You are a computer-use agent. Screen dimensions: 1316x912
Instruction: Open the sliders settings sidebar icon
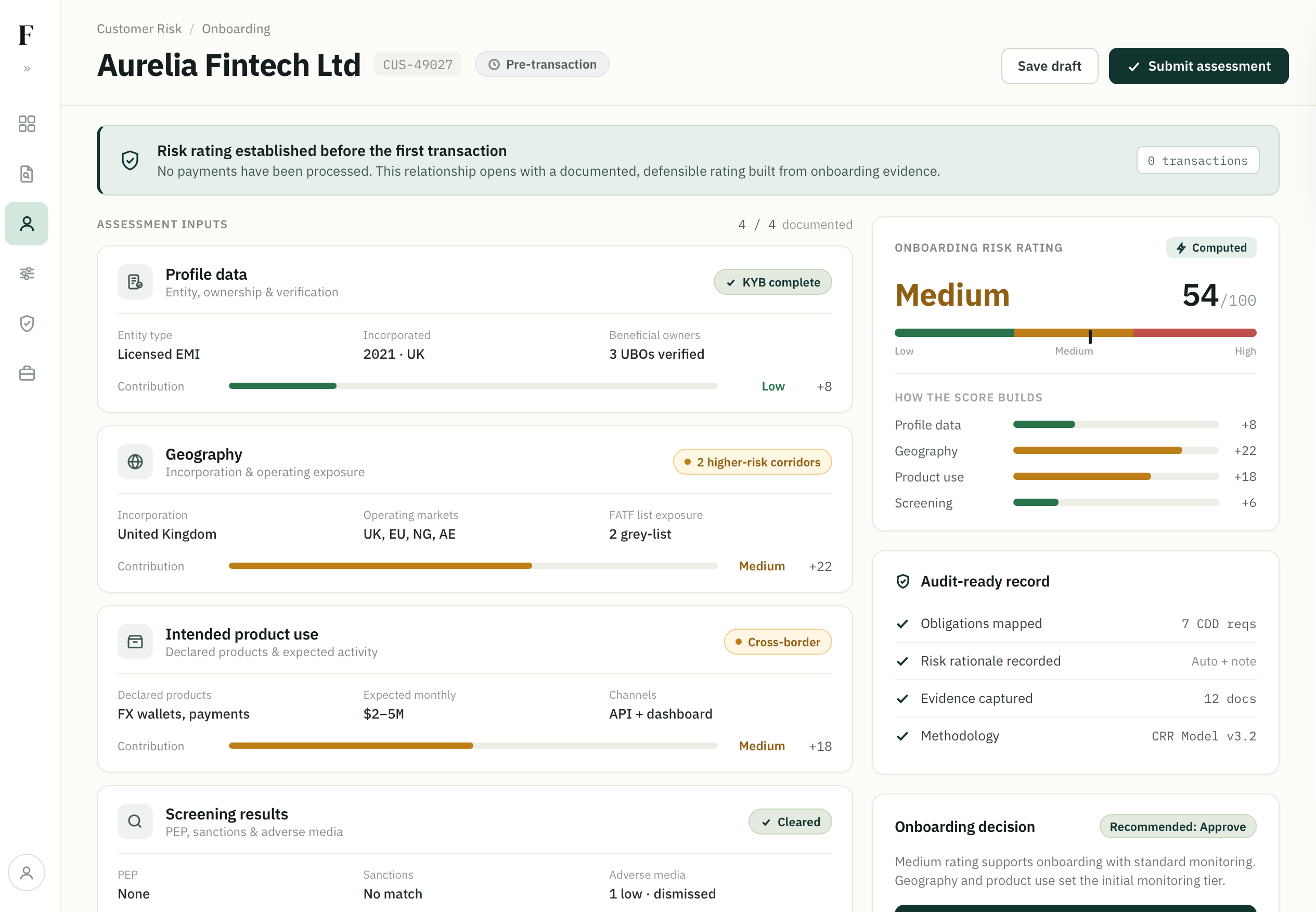click(27, 273)
